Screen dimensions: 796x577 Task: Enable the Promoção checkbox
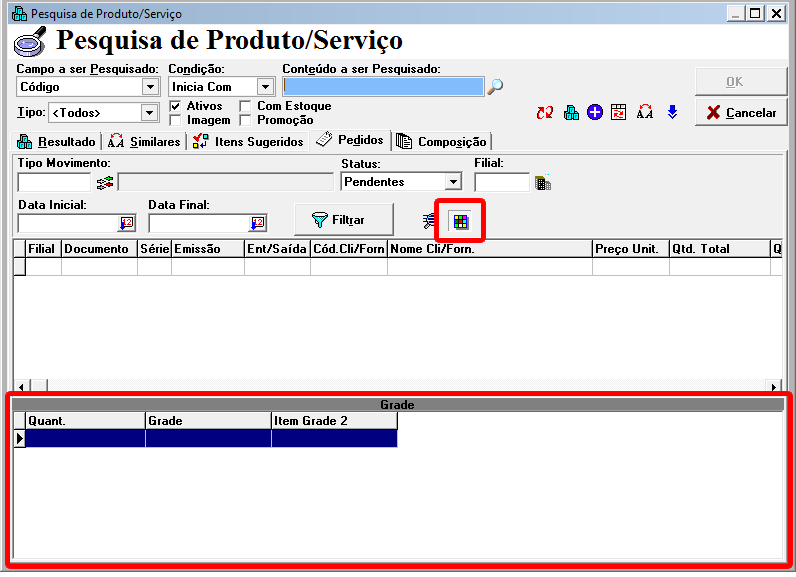[x=246, y=120]
